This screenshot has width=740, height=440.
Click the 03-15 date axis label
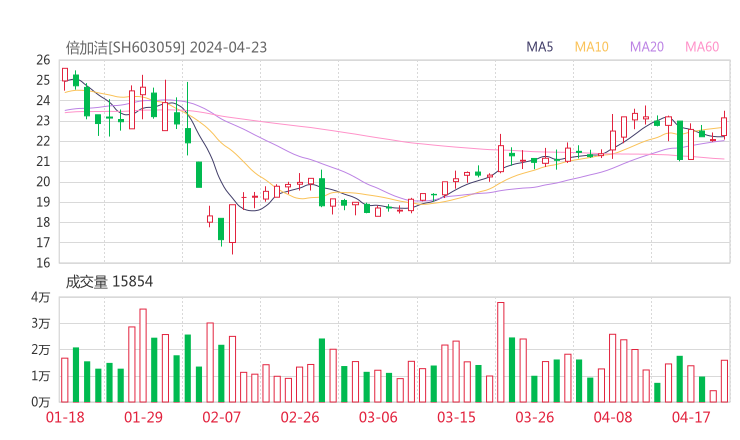tap(456, 417)
